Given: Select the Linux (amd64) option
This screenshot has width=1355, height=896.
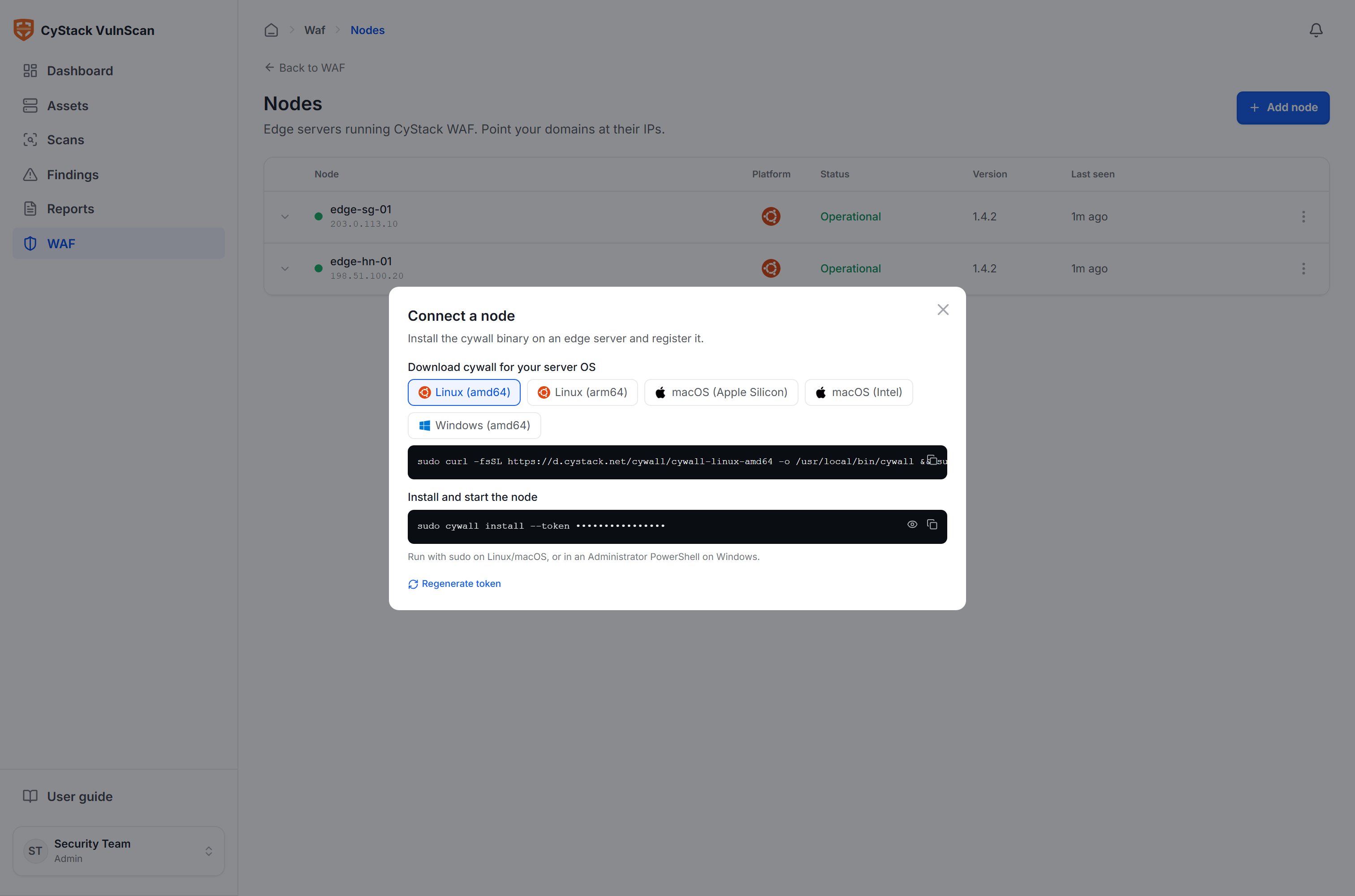Looking at the screenshot, I should coord(464,392).
